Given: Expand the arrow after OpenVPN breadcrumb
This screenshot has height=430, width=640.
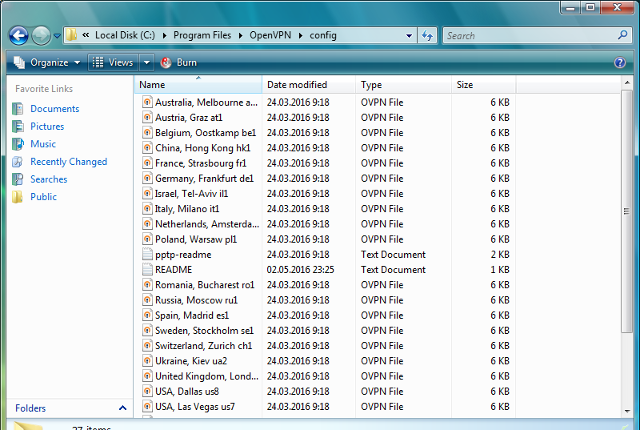Looking at the screenshot, I should pyautogui.click(x=300, y=36).
